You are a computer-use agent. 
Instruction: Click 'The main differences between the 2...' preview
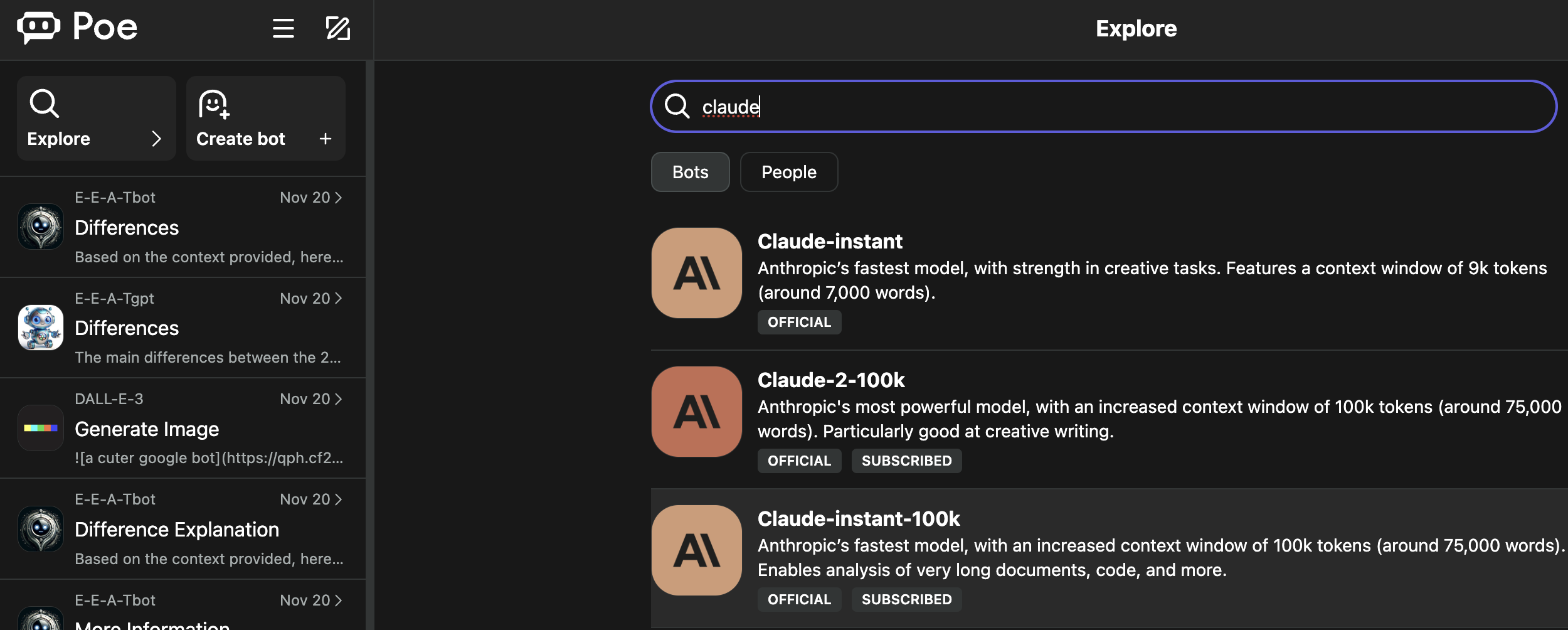[208, 358]
